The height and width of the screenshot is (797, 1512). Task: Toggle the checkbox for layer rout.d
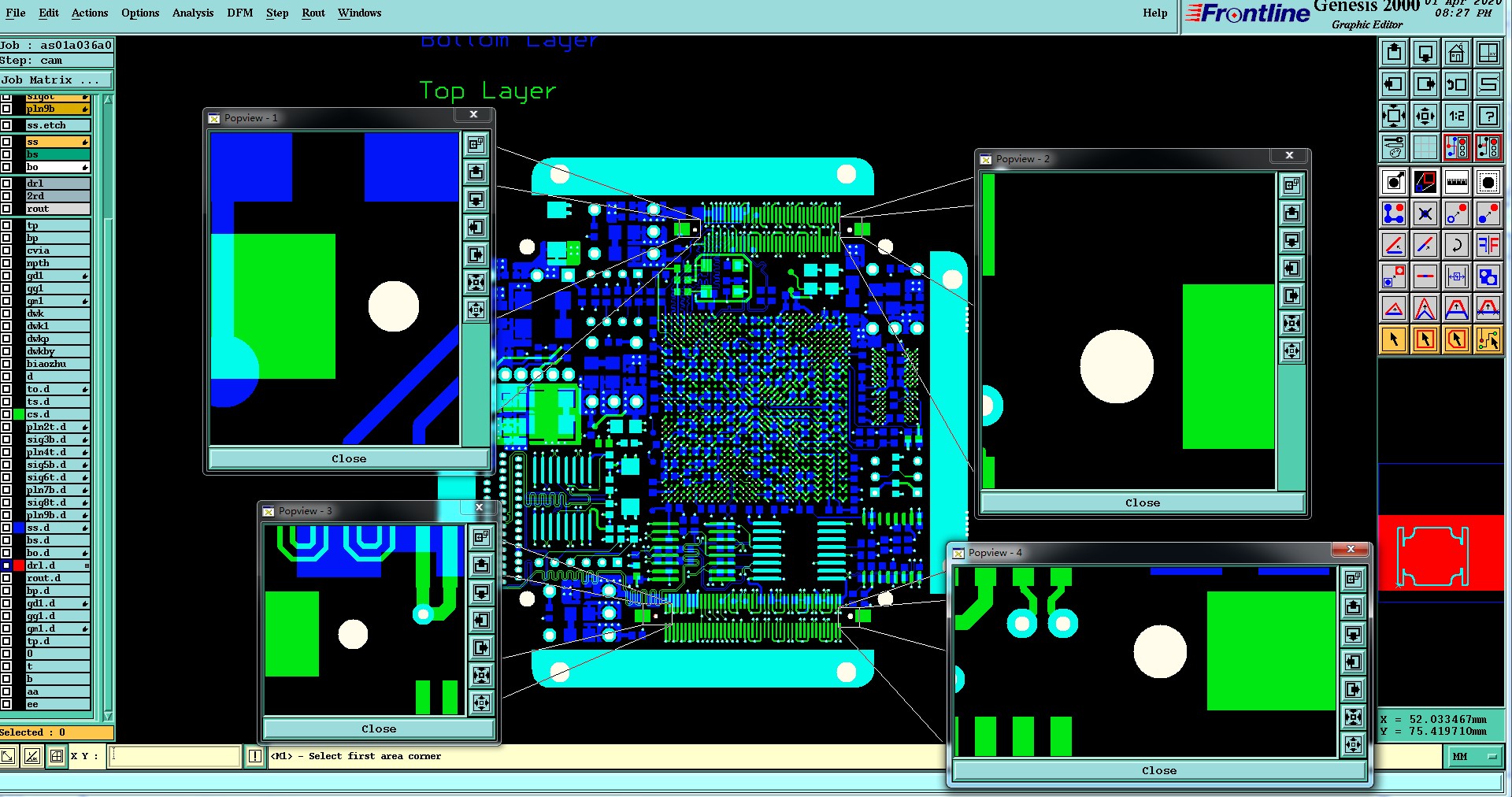point(6,578)
